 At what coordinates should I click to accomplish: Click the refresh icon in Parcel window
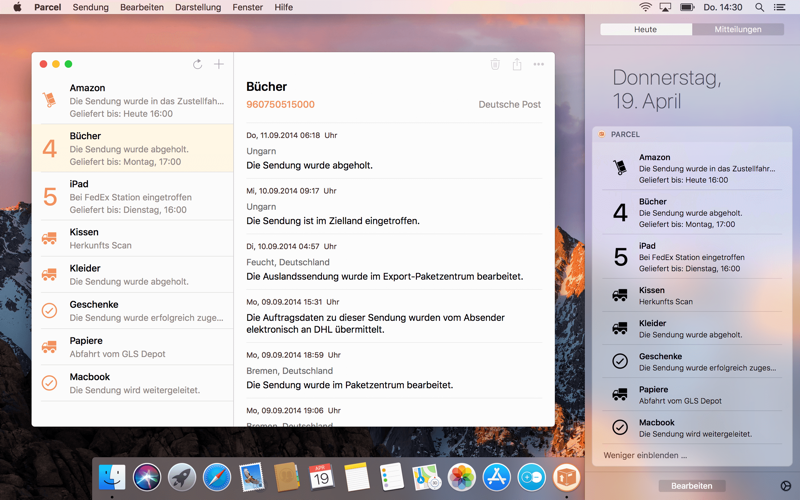197,64
